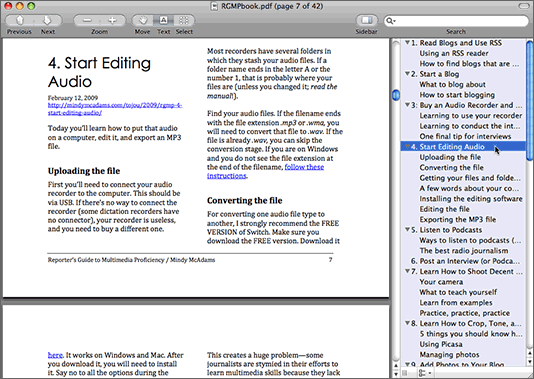Screen dimensions: 534x379
Task: Open 'How to start blogging' entry
Action: tap(457, 95)
